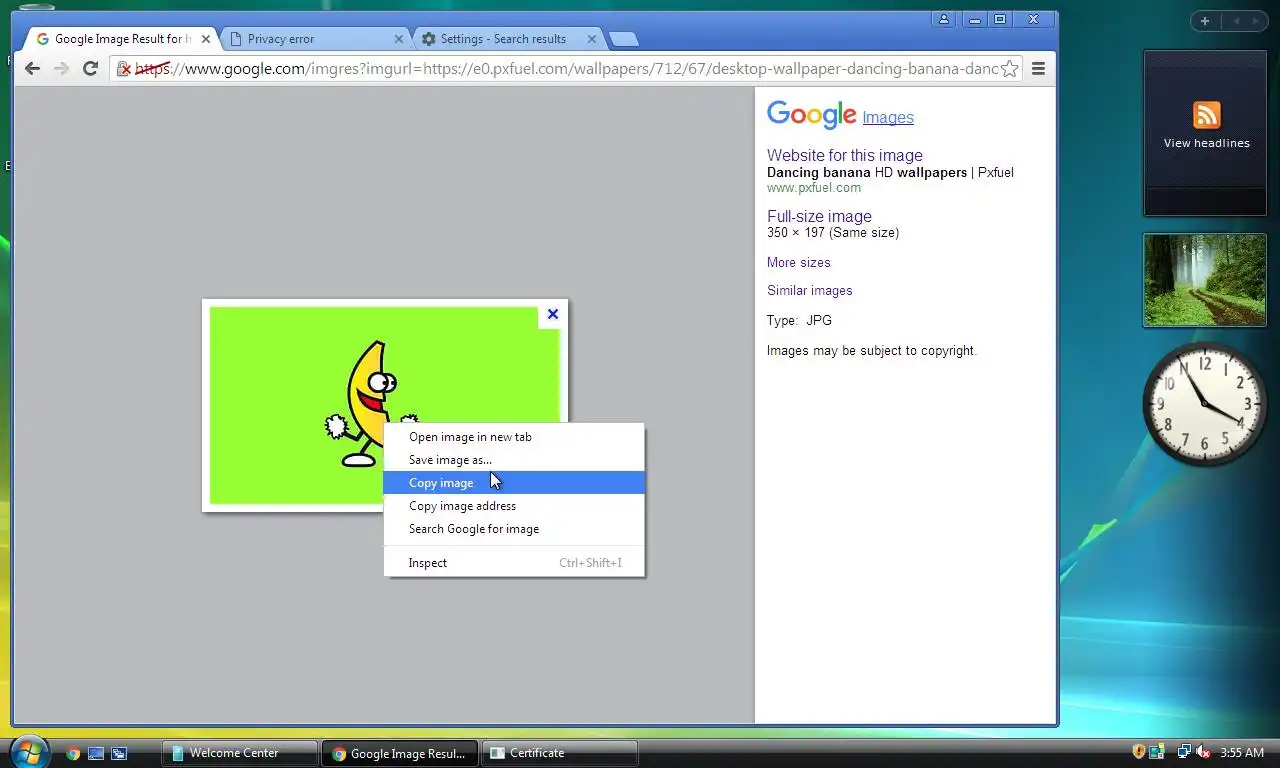Click the Full-size image link
The height and width of the screenshot is (768, 1280).
[x=819, y=216]
